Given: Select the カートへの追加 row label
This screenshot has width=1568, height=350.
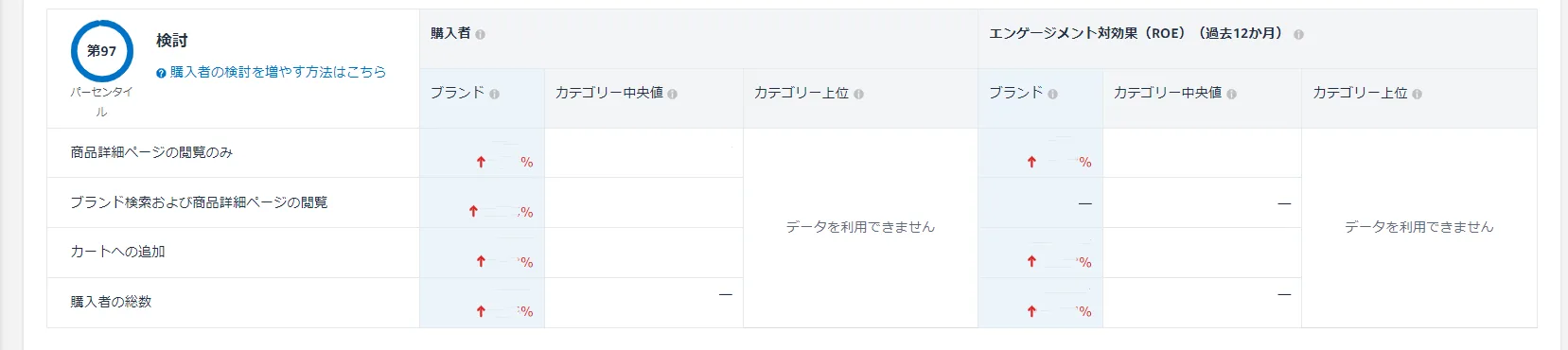Looking at the screenshot, I should pyautogui.click(x=117, y=252).
